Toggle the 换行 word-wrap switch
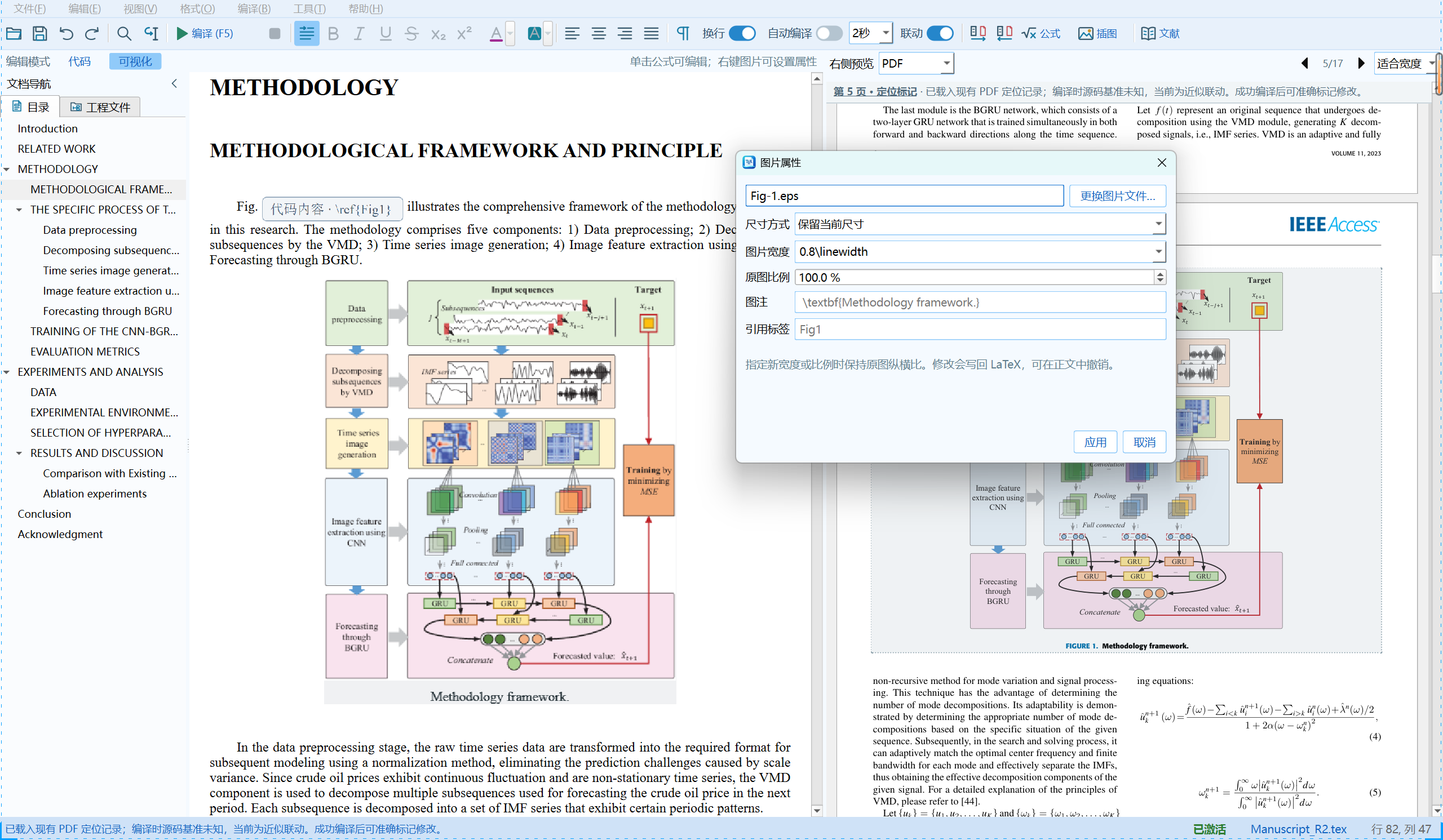1443x840 pixels. (x=742, y=33)
